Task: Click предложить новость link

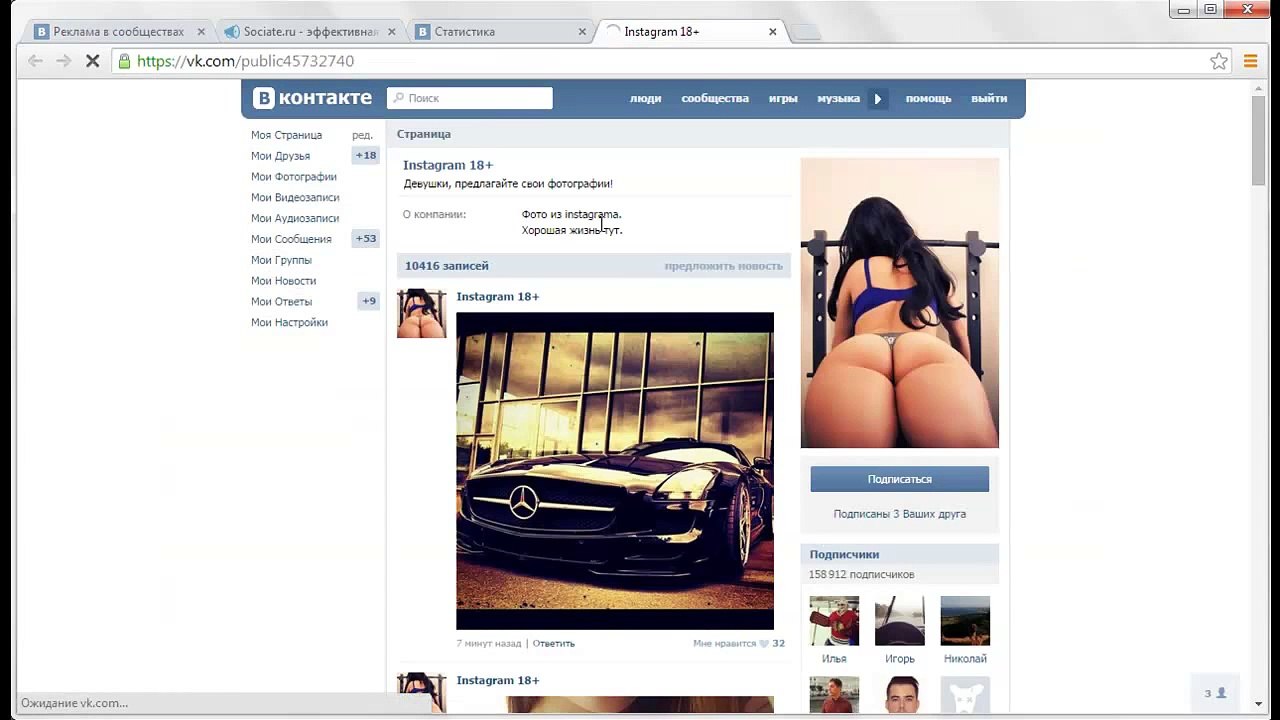Action: point(724,266)
